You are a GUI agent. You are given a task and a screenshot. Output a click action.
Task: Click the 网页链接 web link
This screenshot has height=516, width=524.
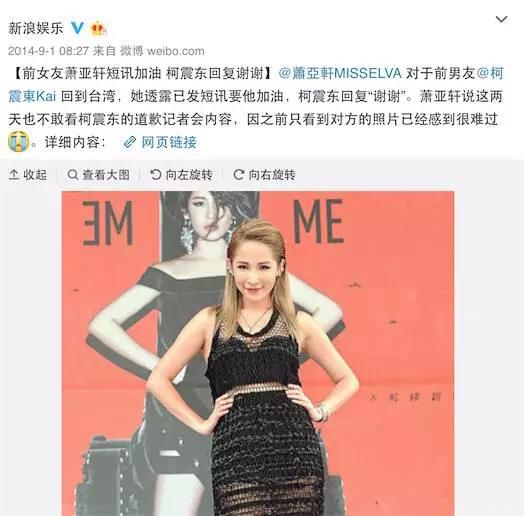coord(169,142)
